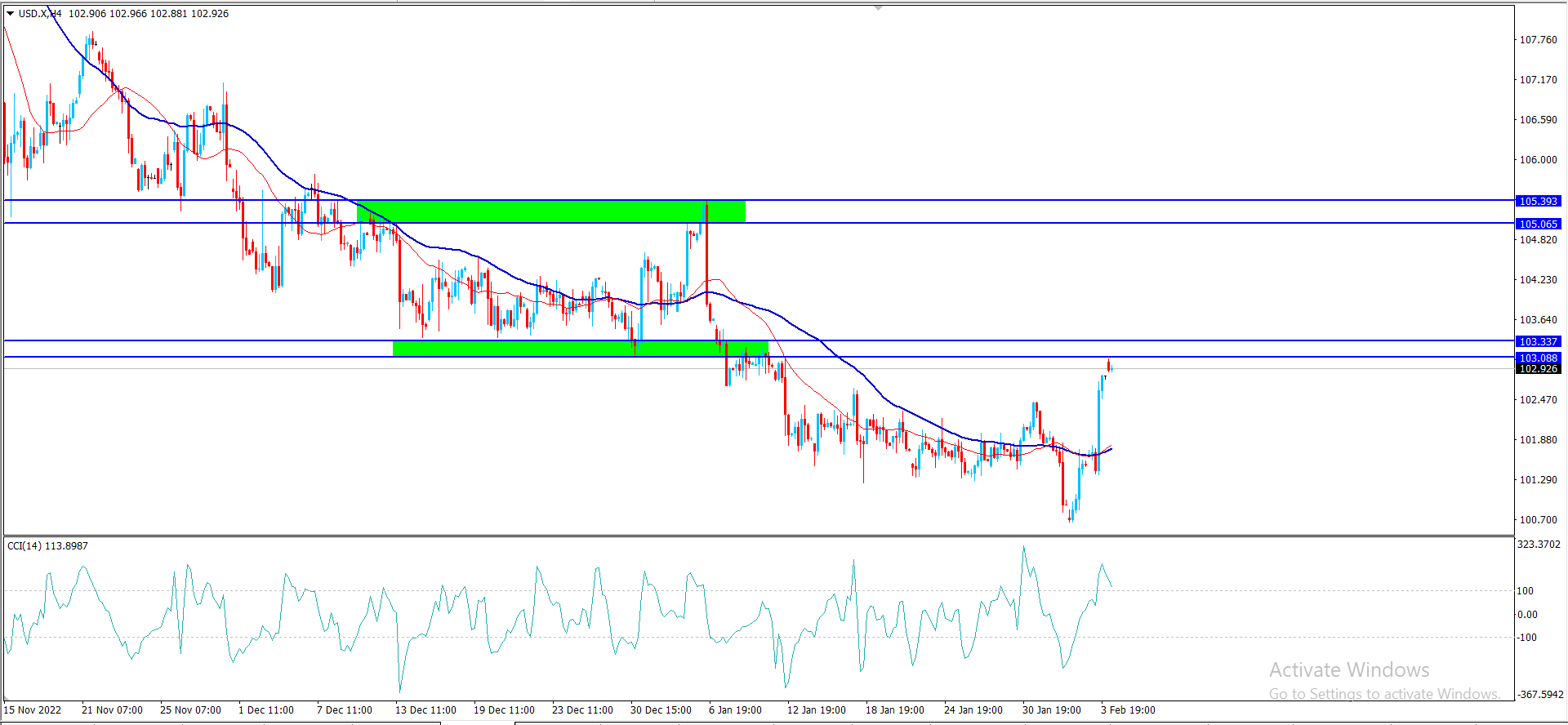Image resolution: width=1568 pixels, height=725 pixels.
Task: Select the lower green rectangle zone
Action: click(x=580, y=349)
